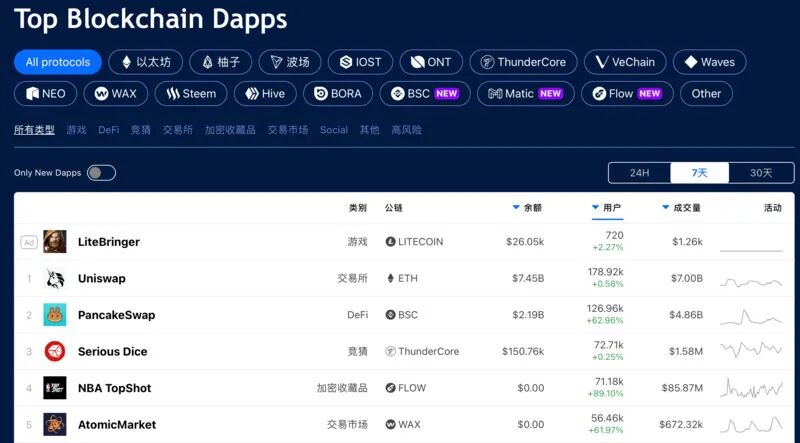The height and width of the screenshot is (443, 800).
Task: Choose the ThunderCore protocol chip
Action: [x=523, y=62]
